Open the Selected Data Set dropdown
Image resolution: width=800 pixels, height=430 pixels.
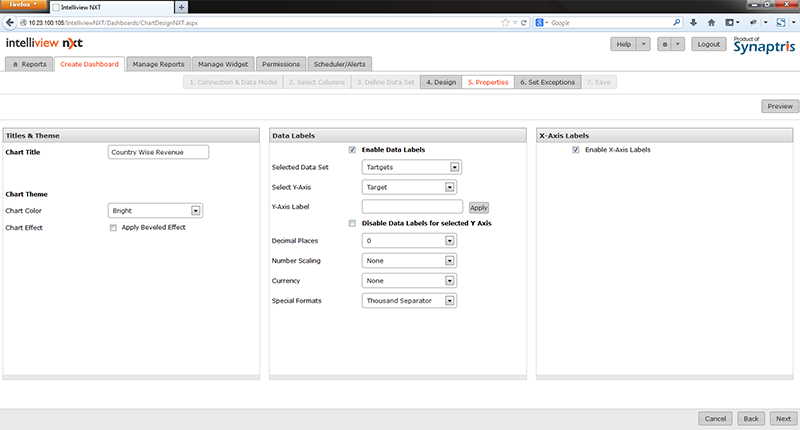(x=410, y=168)
